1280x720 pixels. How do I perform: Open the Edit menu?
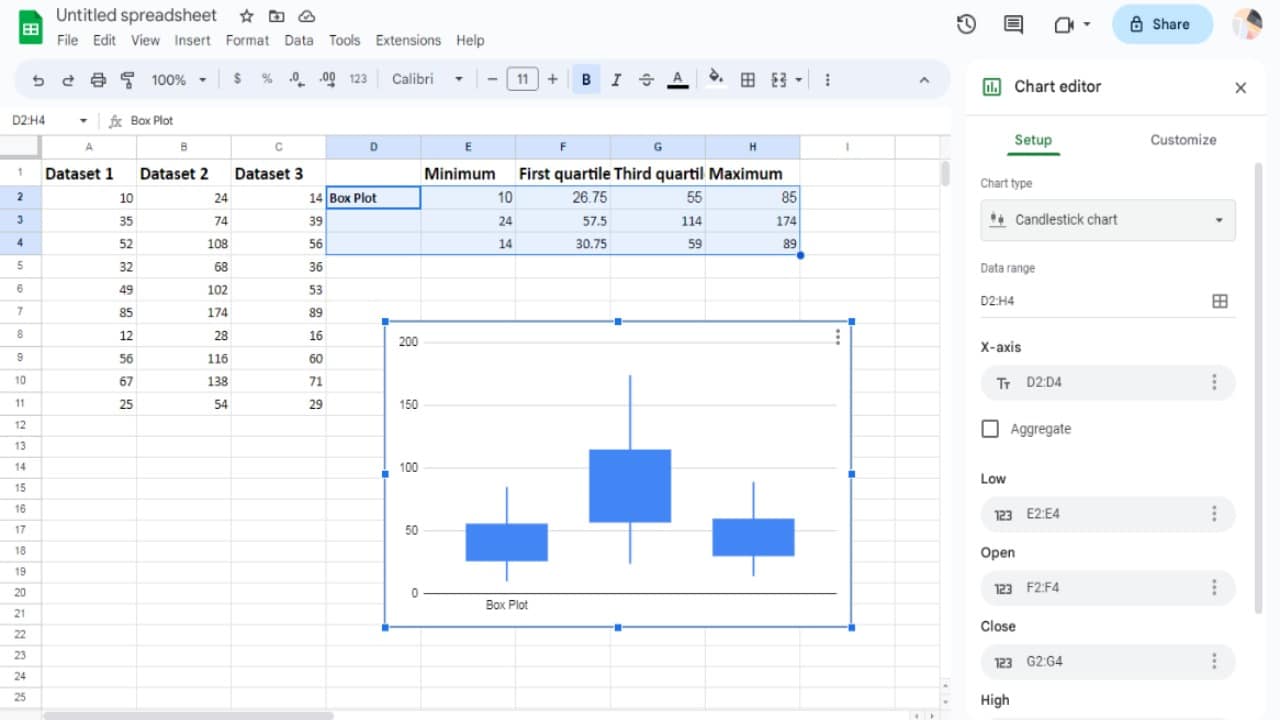coord(104,40)
